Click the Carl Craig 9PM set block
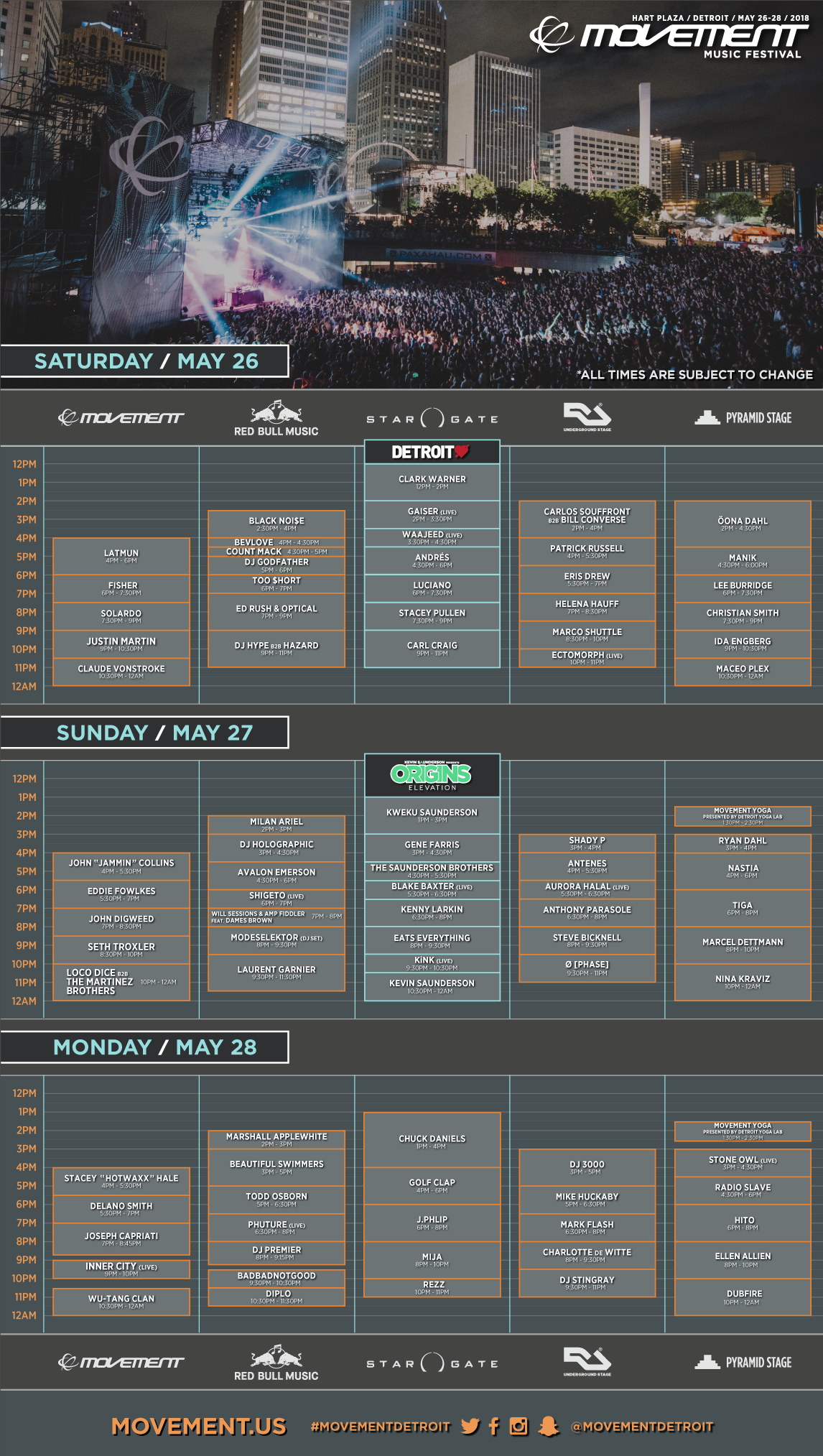The image size is (823, 1456). click(432, 649)
